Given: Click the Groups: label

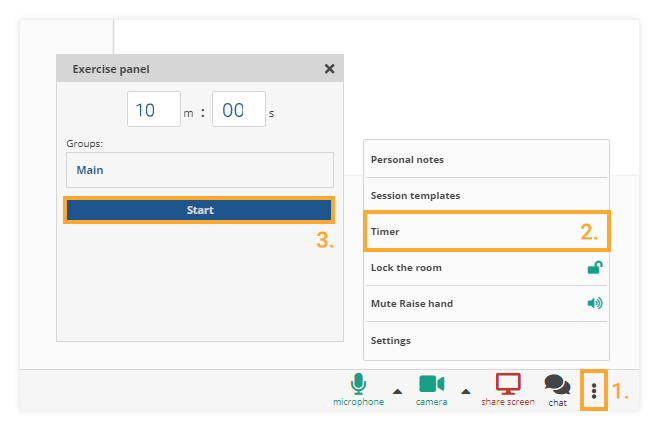Looking at the screenshot, I should [84, 143].
